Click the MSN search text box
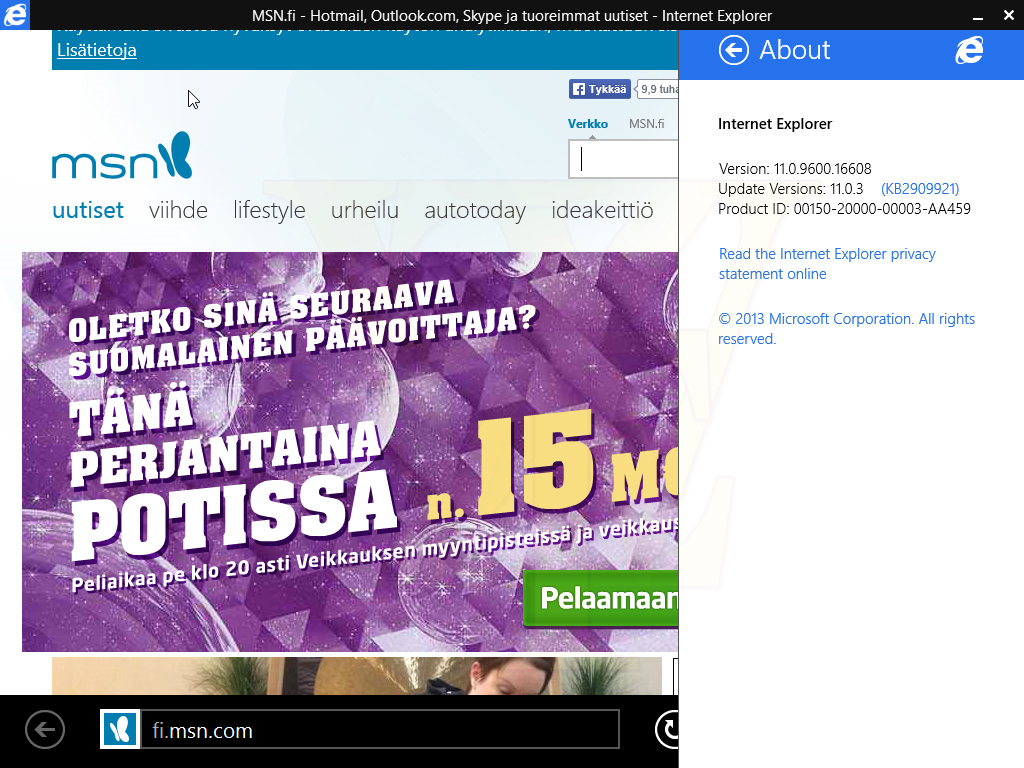The image size is (1024, 768). pos(624,159)
